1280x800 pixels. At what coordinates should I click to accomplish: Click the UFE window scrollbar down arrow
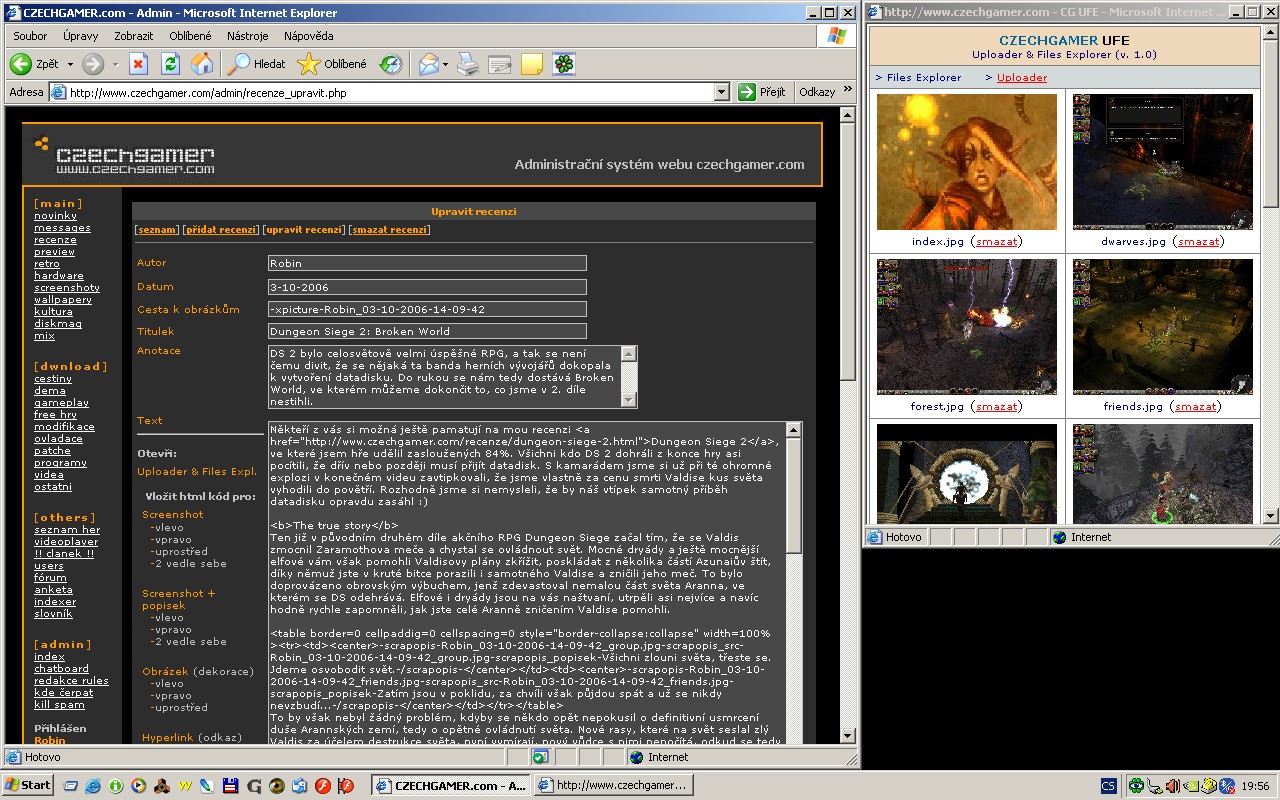tap(1269, 516)
